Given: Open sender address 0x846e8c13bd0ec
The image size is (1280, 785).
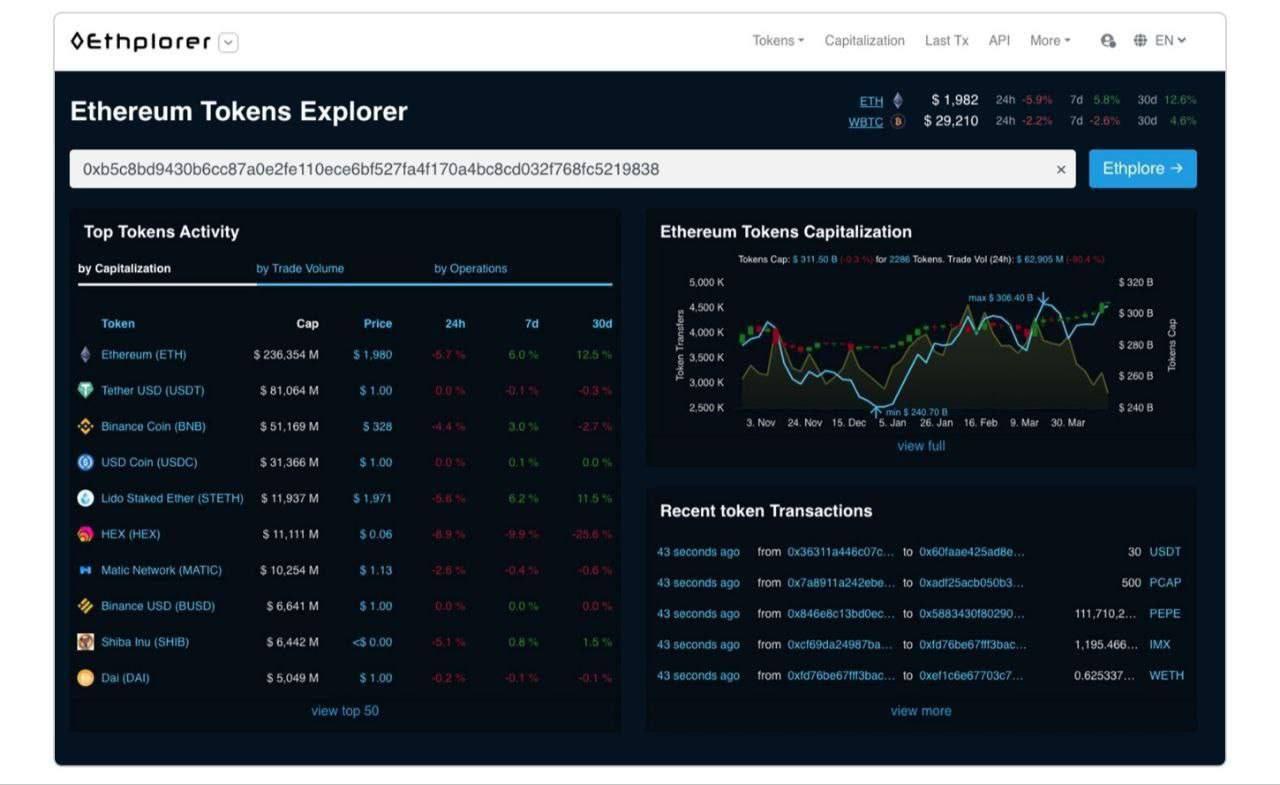Looking at the screenshot, I should [841, 614].
